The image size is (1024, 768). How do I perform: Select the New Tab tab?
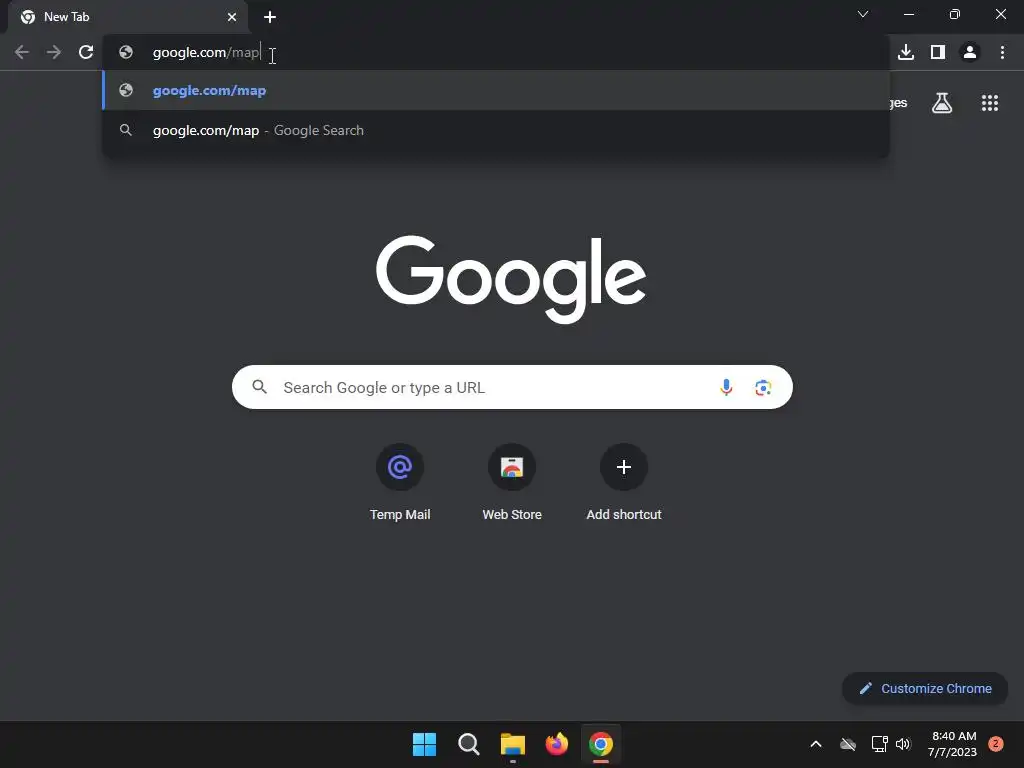tap(128, 17)
